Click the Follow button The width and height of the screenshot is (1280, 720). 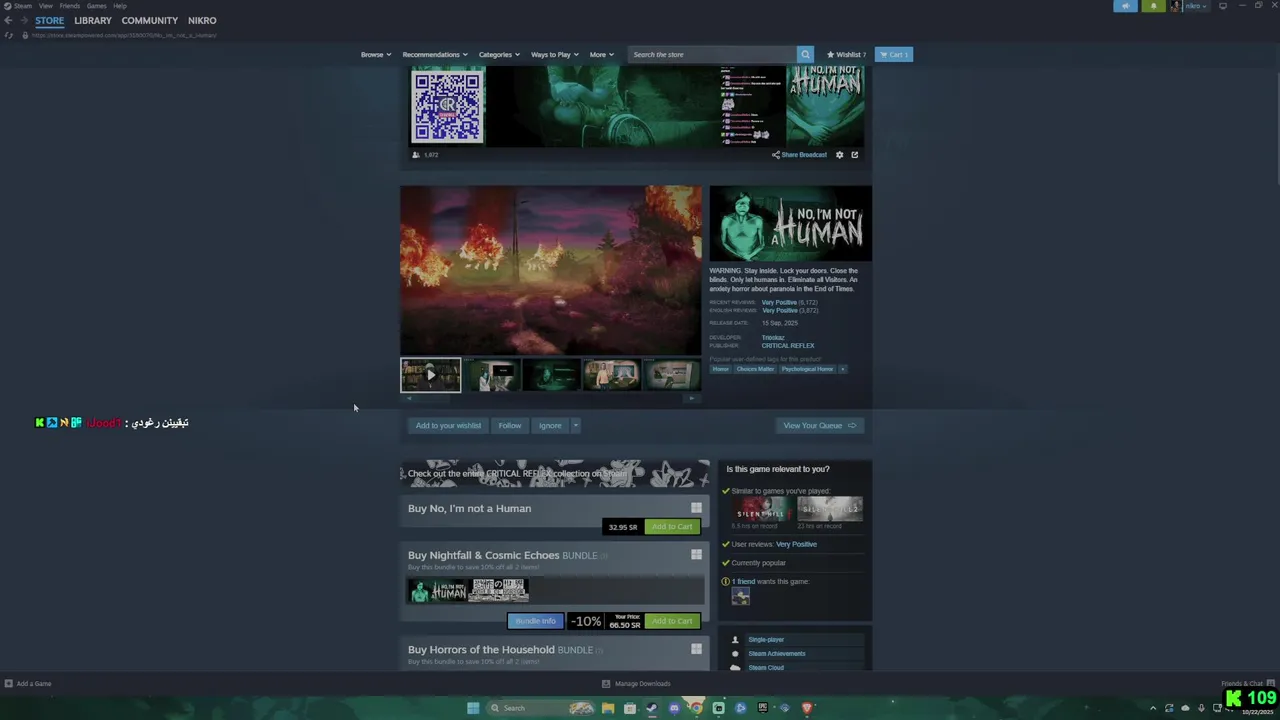510,425
